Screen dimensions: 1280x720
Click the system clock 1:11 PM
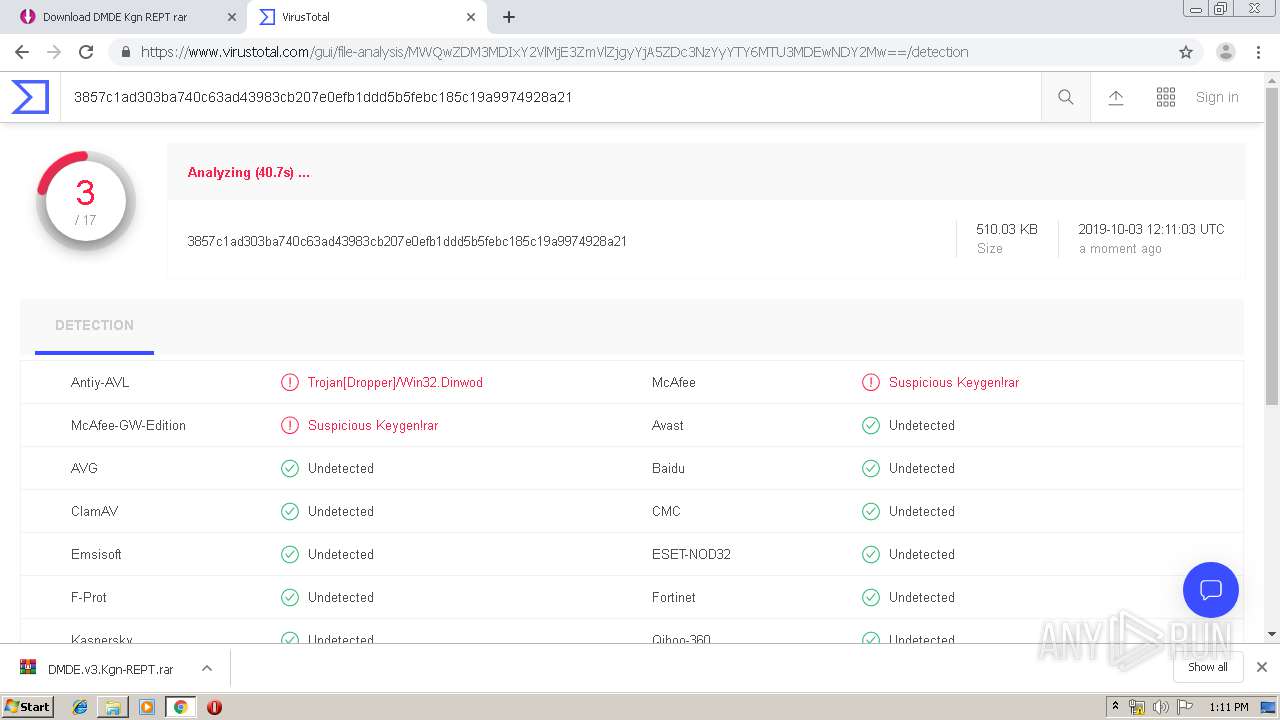point(1229,707)
